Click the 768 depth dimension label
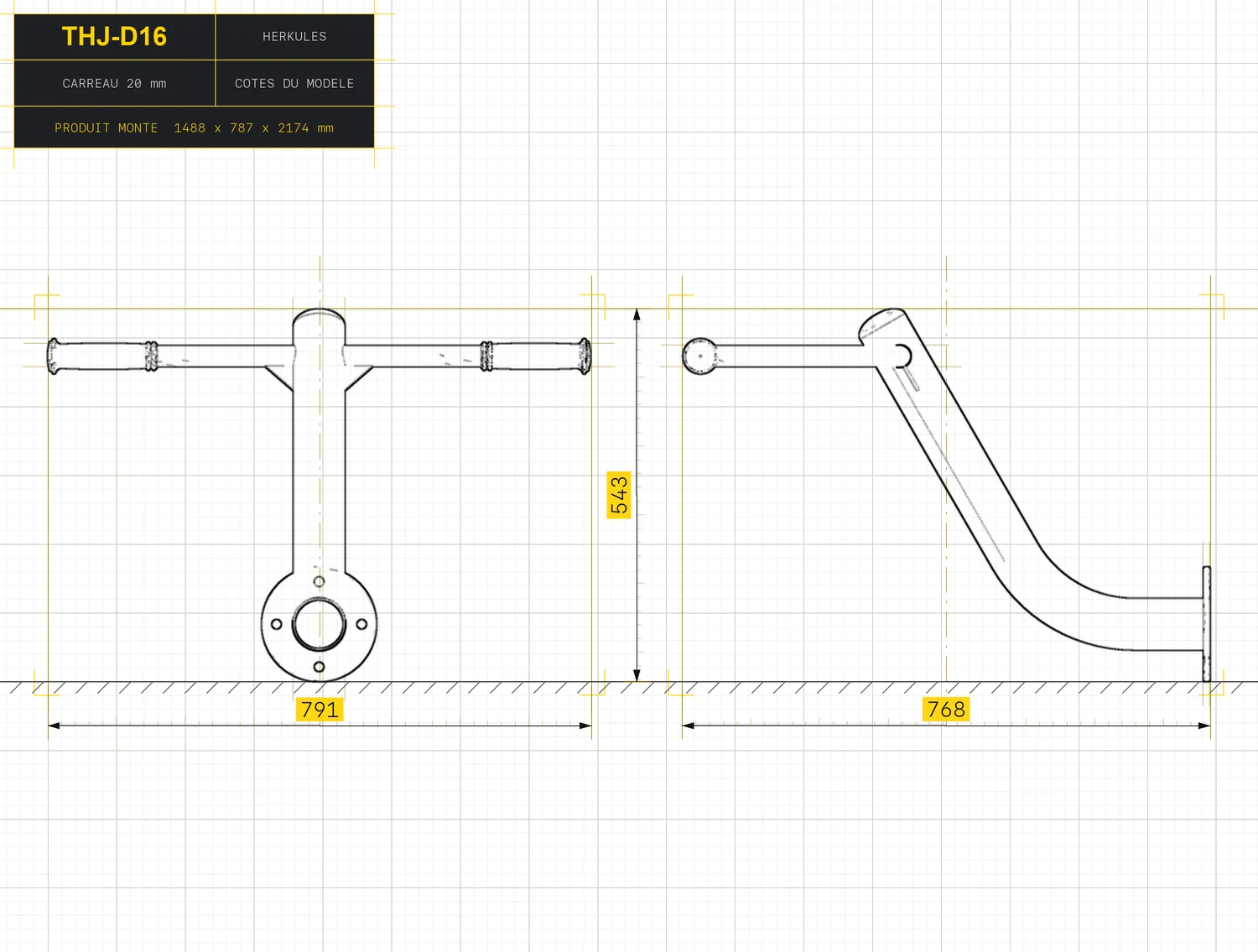The height and width of the screenshot is (952, 1258). tap(946, 709)
